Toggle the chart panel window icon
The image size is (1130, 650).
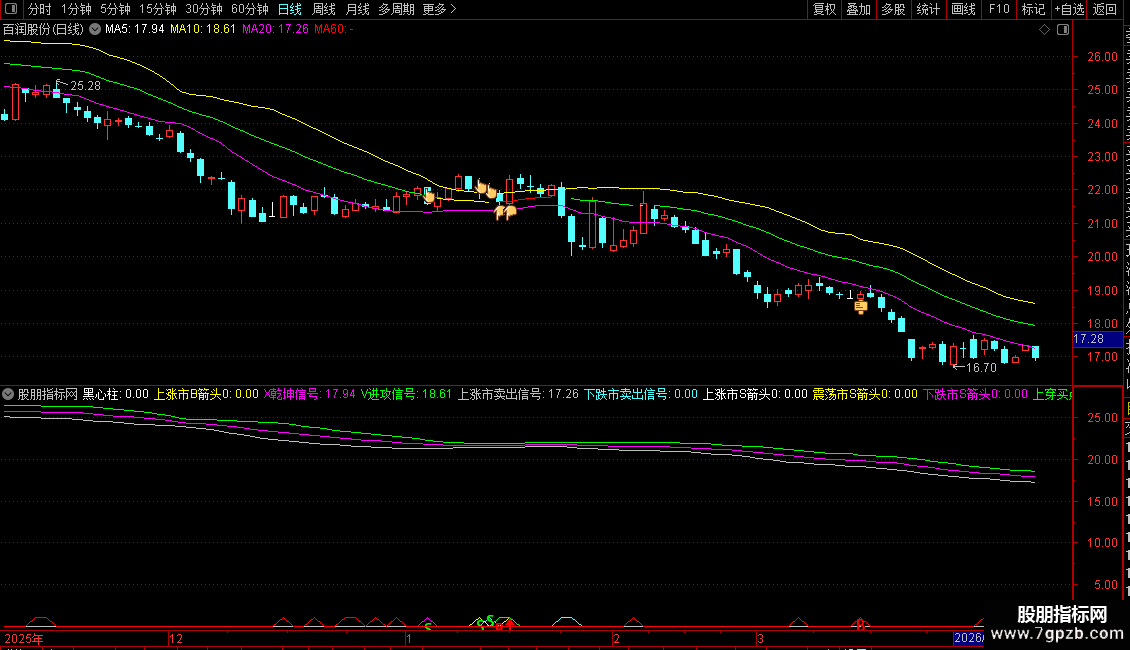[1063, 30]
